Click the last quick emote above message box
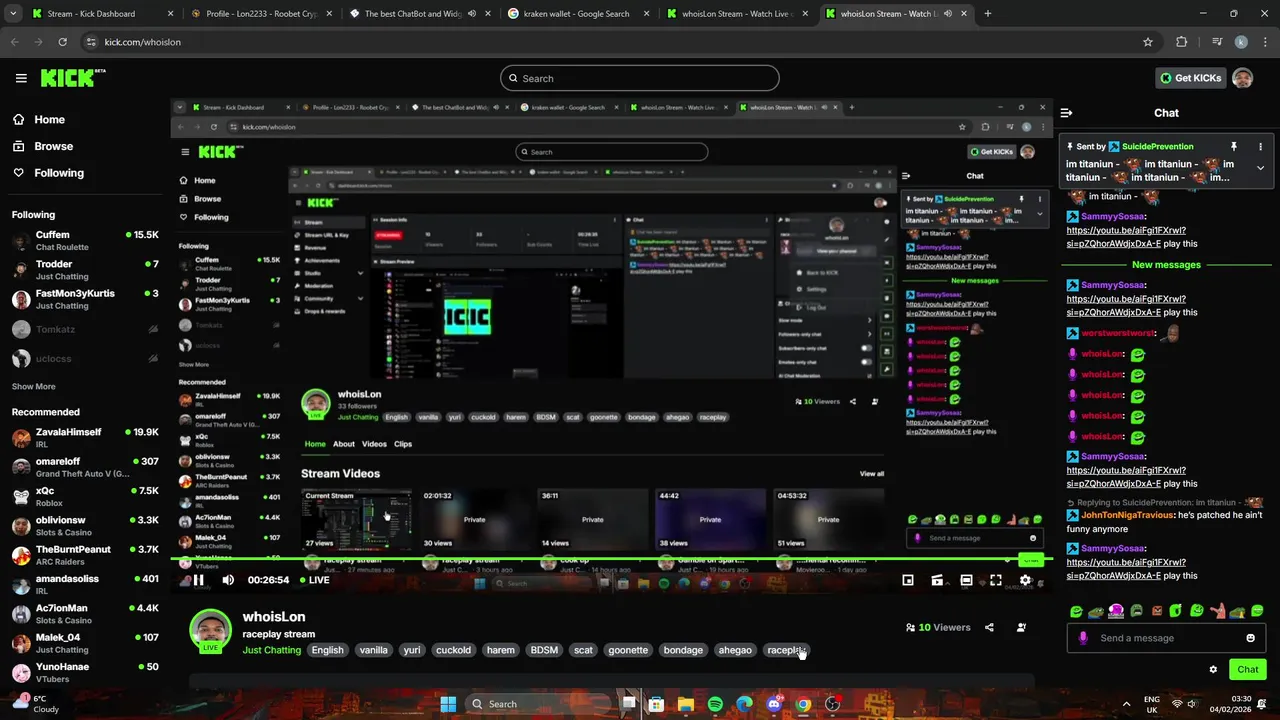Image resolution: width=1280 pixels, height=720 pixels. [x=1258, y=611]
